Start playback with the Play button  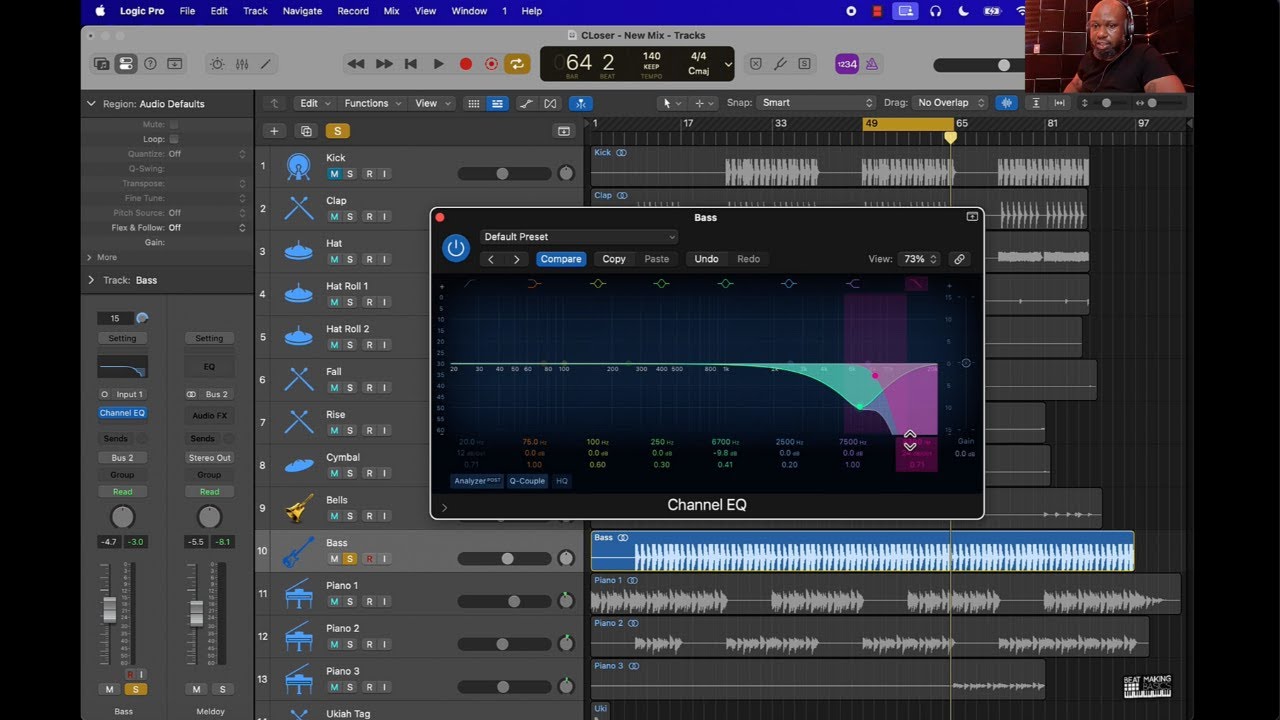(438, 64)
